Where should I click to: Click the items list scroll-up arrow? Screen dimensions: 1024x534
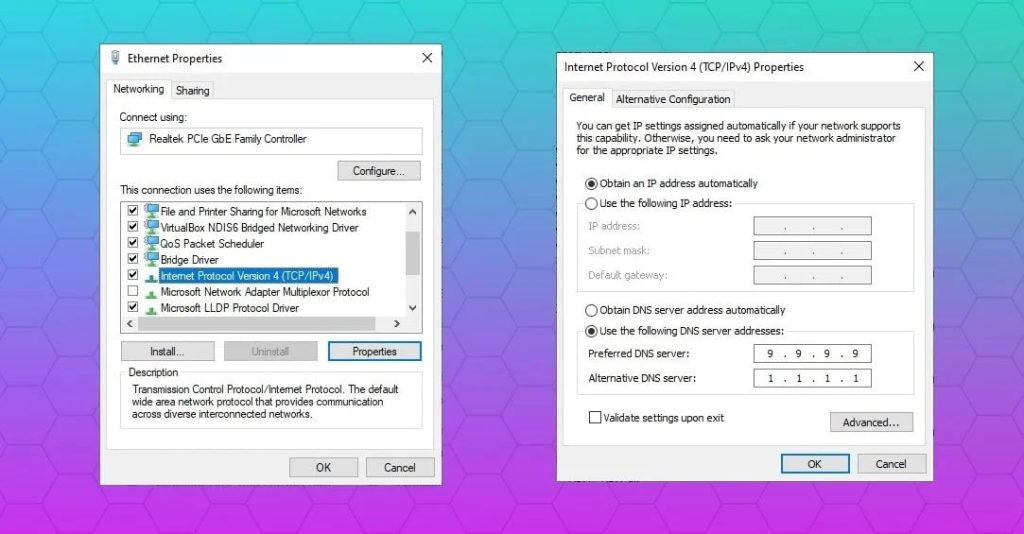coord(413,212)
